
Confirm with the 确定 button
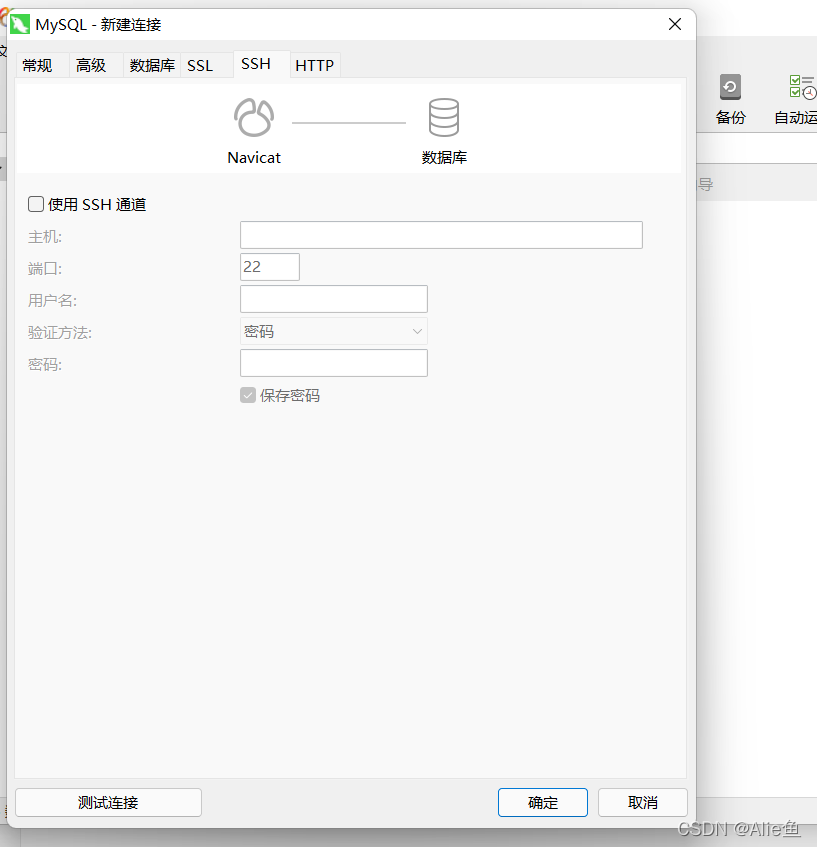point(543,802)
